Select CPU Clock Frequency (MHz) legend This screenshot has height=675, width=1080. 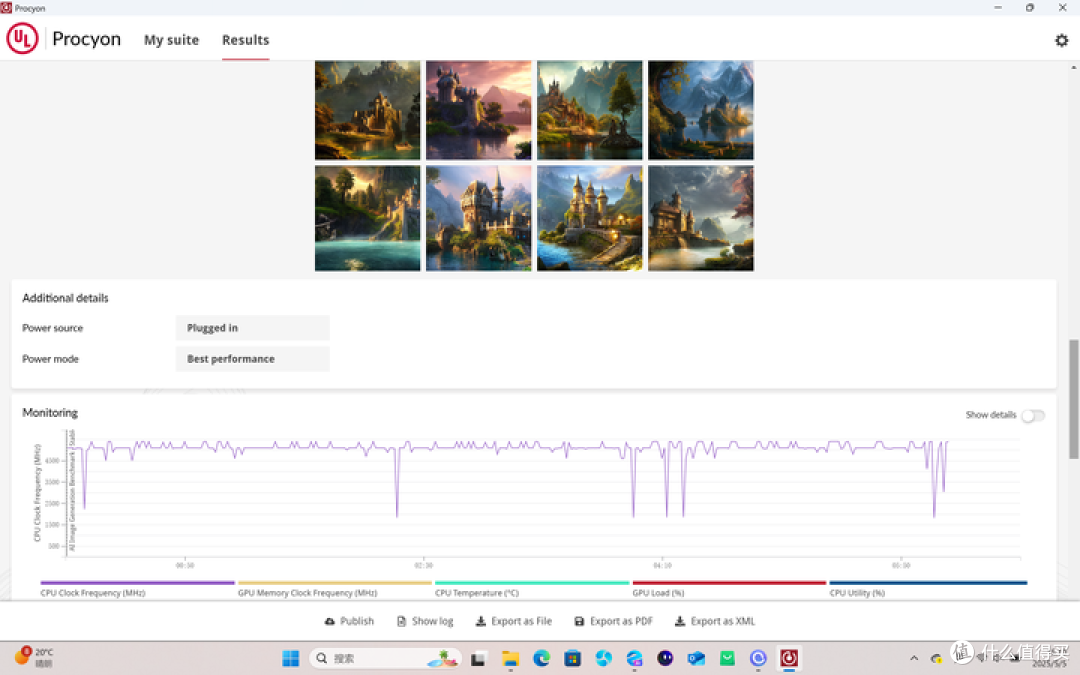tap(137, 589)
